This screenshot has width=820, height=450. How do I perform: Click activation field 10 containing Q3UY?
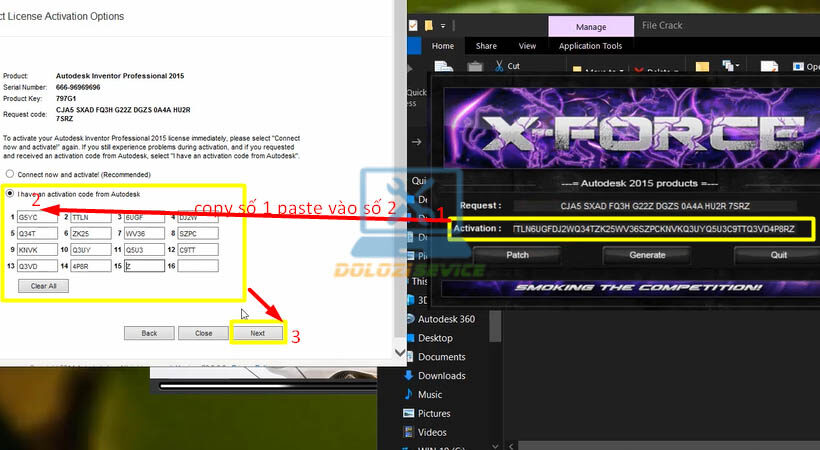coord(91,250)
